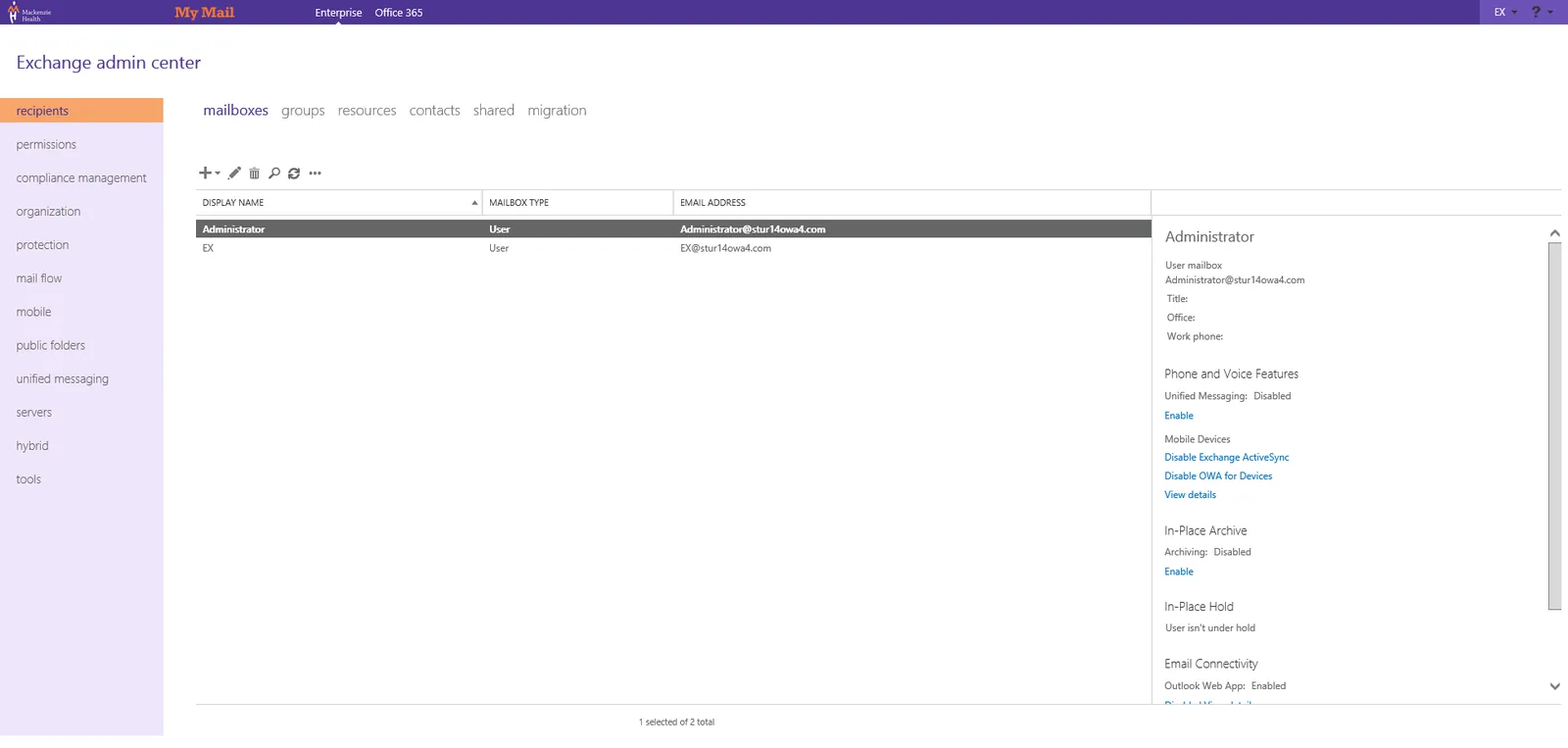
Task: Enable Unified Messaging link
Action: click(x=1178, y=416)
